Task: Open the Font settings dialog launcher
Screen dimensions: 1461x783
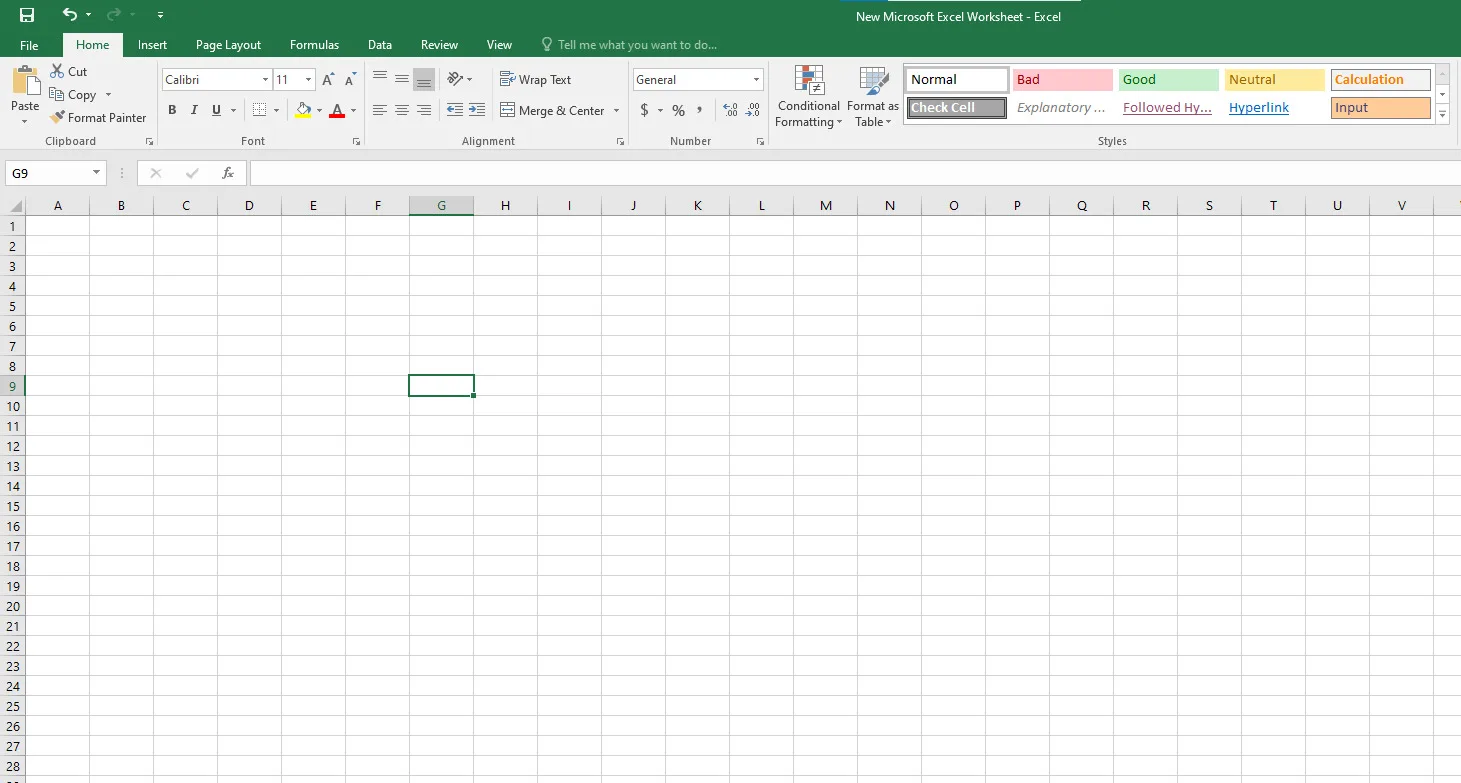Action: pos(356,142)
